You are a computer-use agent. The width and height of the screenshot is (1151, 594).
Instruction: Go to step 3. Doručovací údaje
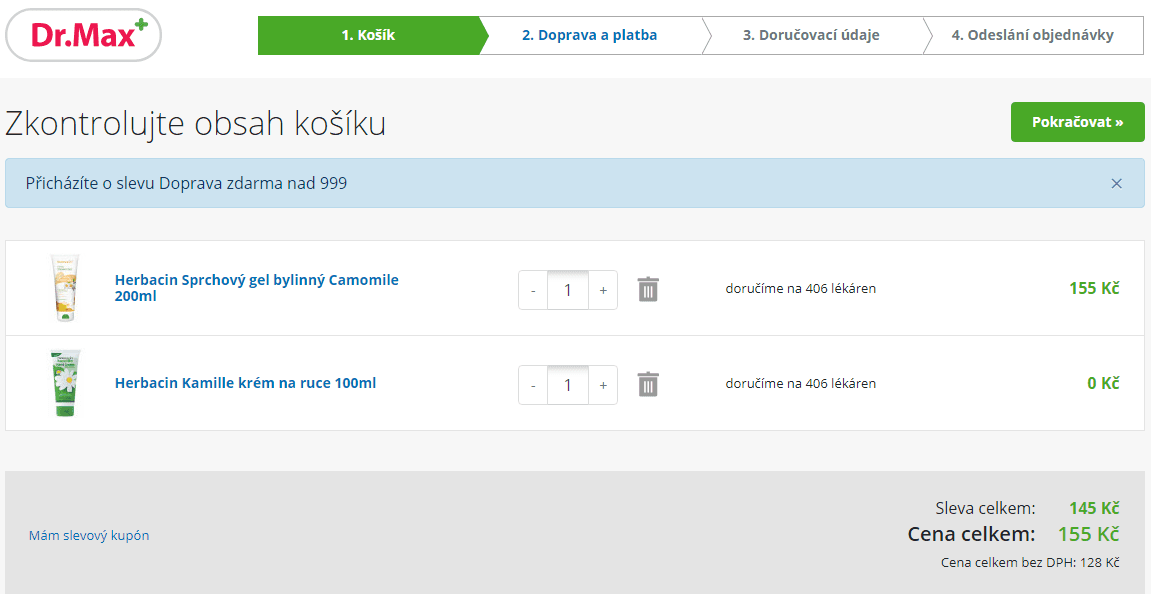(x=811, y=35)
